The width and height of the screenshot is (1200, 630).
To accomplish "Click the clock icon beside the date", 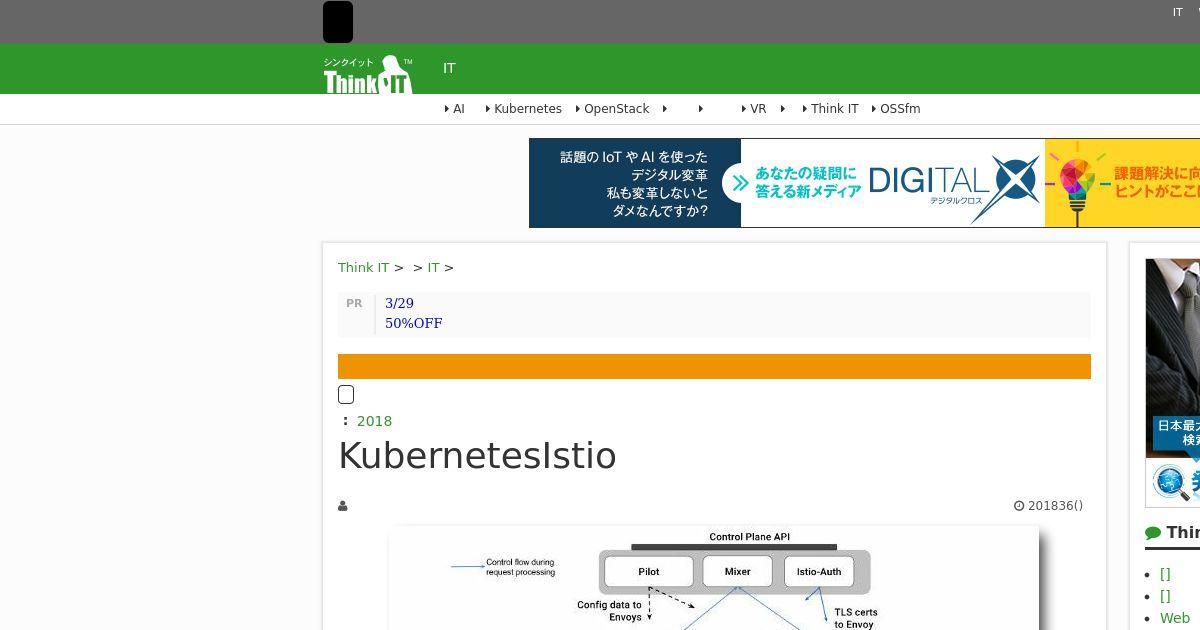I will [1019, 506].
